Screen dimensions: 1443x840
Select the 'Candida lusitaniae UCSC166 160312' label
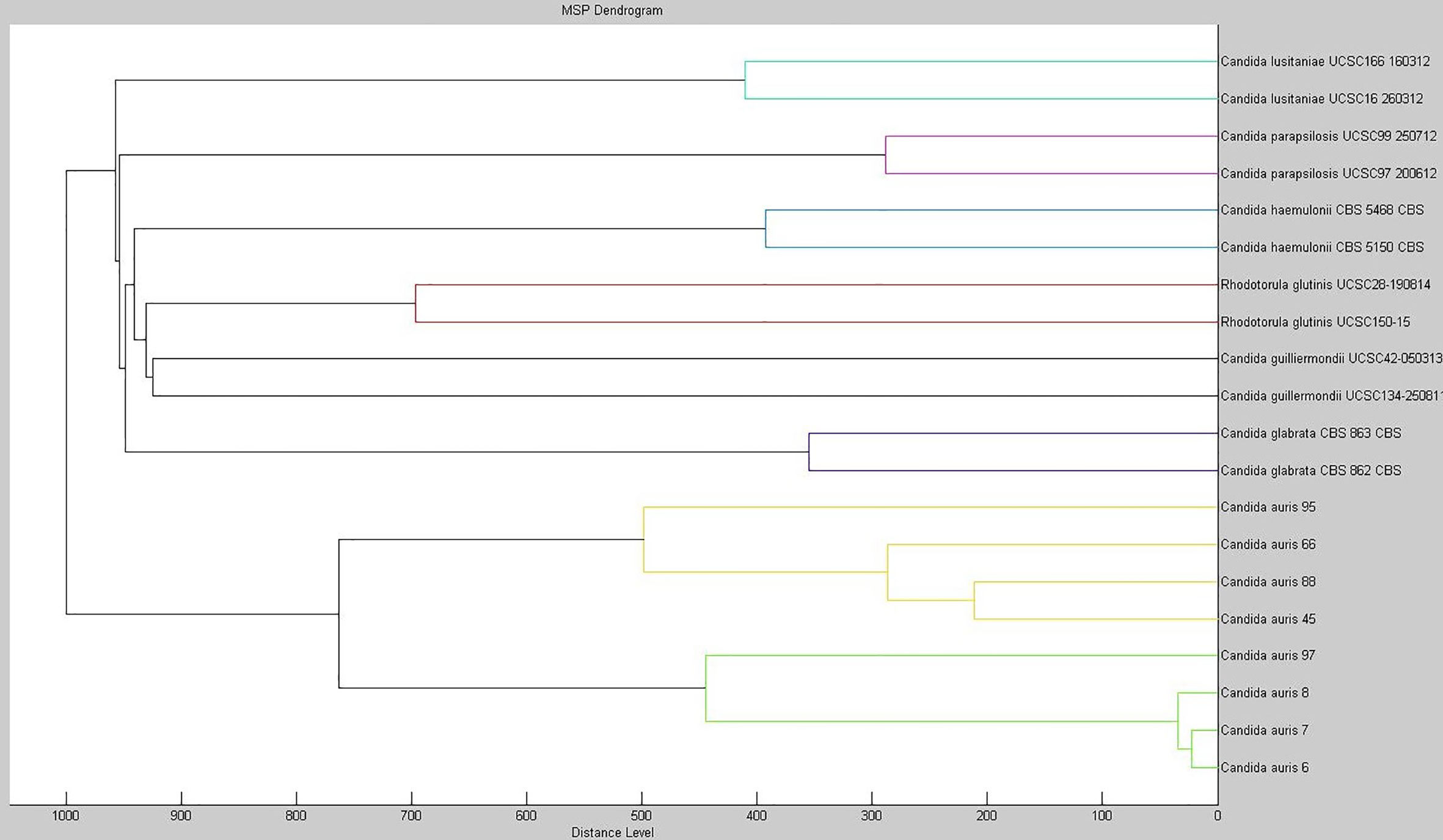(x=1324, y=62)
